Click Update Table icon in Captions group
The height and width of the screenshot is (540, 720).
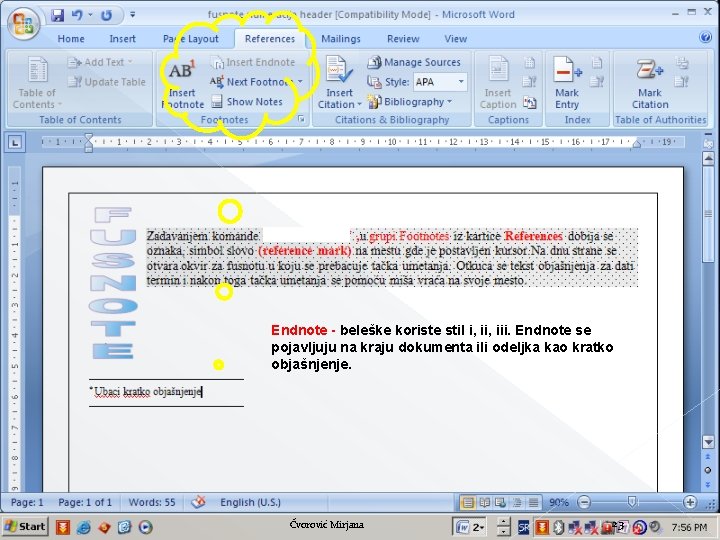point(530,82)
